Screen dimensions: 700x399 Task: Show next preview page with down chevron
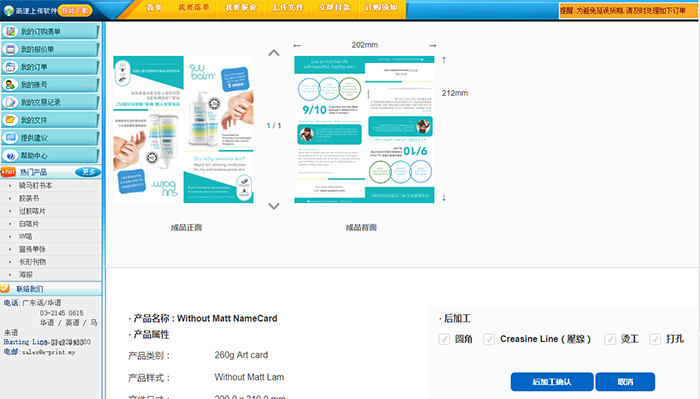274,206
